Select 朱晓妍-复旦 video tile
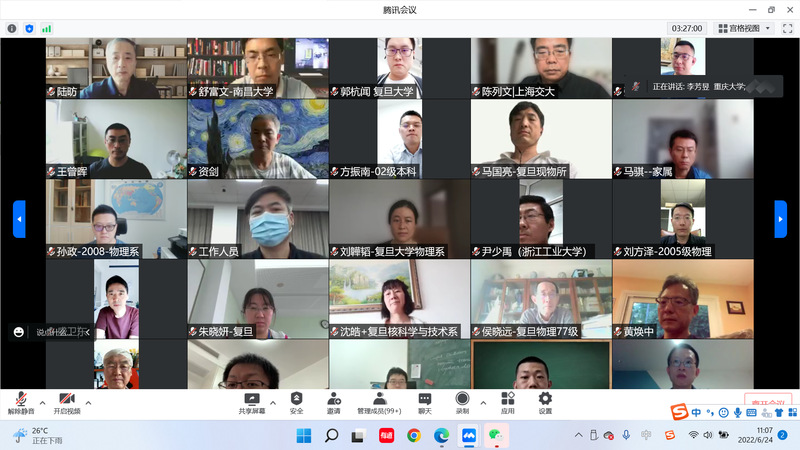The width and height of the screenshot is (800, 450). 258,299
